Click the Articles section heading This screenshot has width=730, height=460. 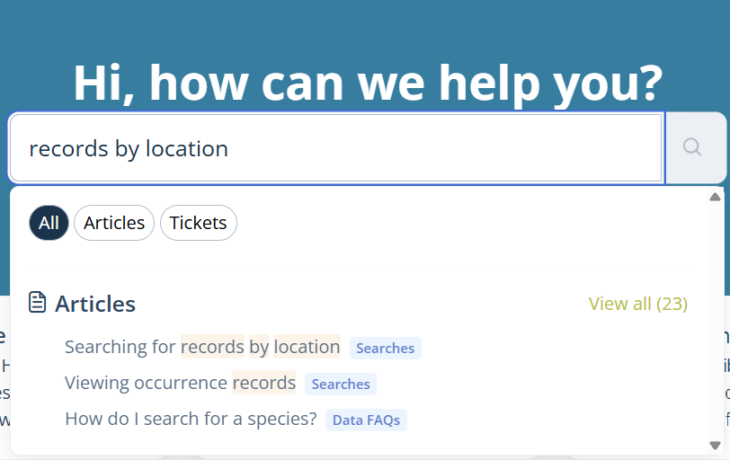[95, 304]
